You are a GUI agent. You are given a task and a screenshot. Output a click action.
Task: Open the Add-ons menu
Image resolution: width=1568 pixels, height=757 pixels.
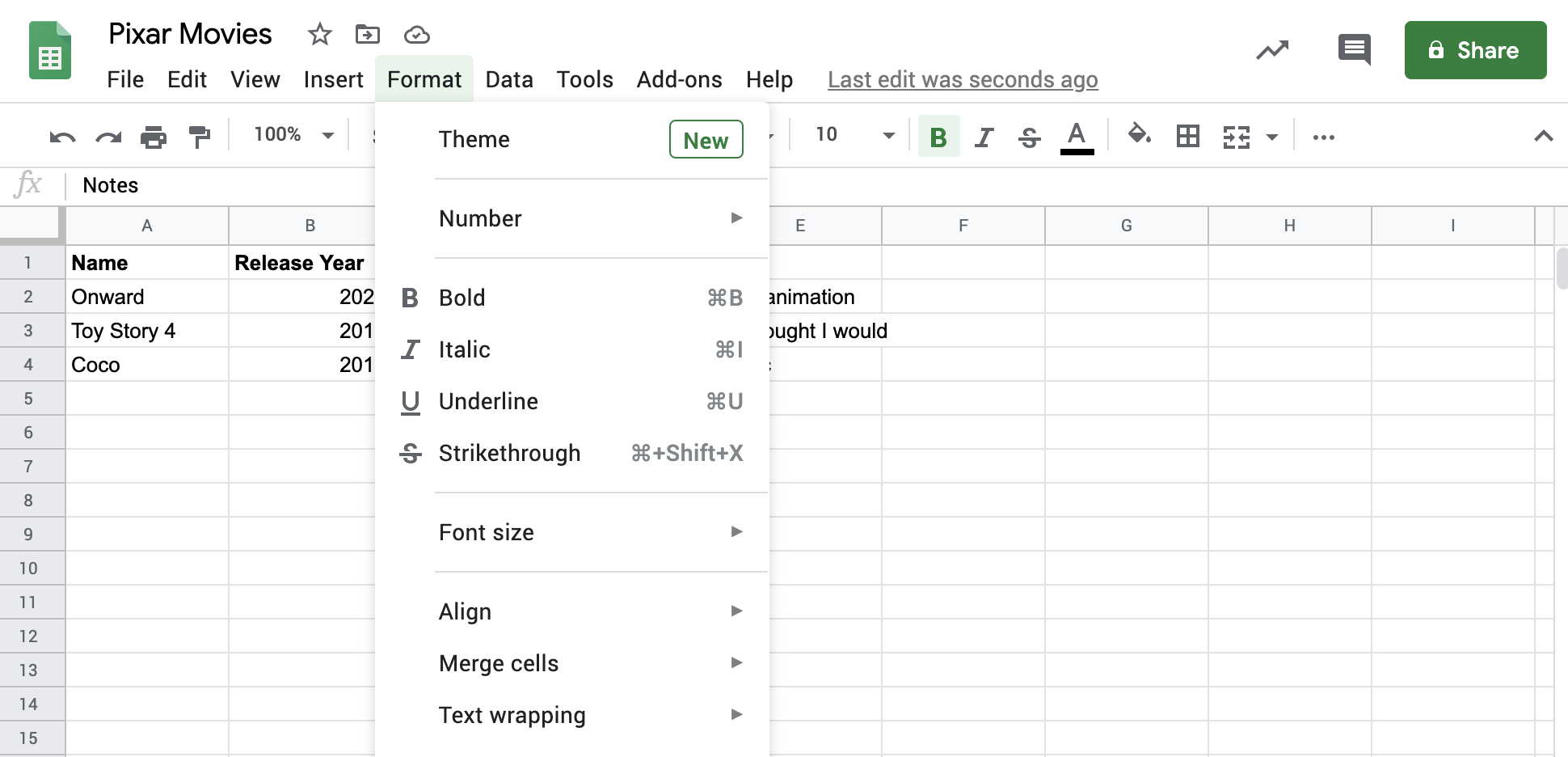(x=679, y=79)
